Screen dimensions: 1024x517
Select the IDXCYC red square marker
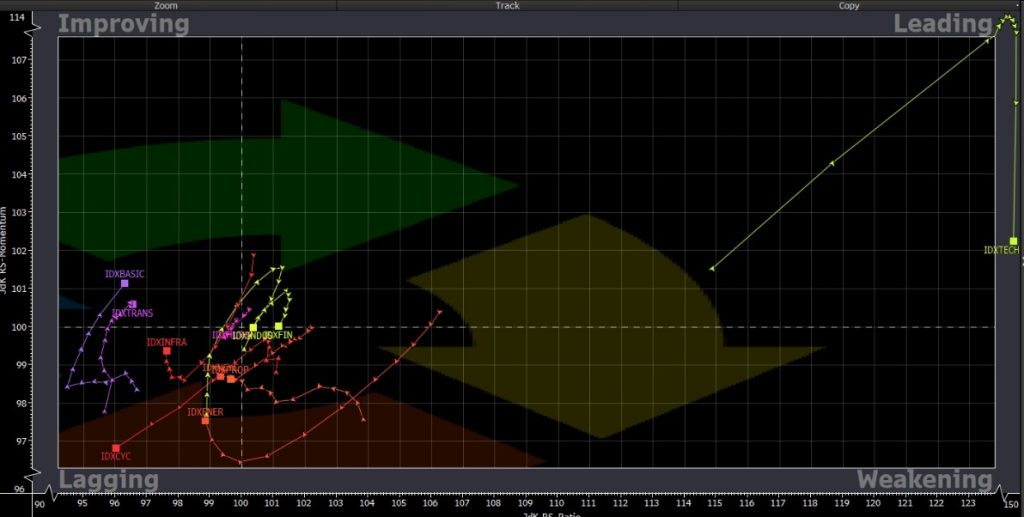coord(116,448)
